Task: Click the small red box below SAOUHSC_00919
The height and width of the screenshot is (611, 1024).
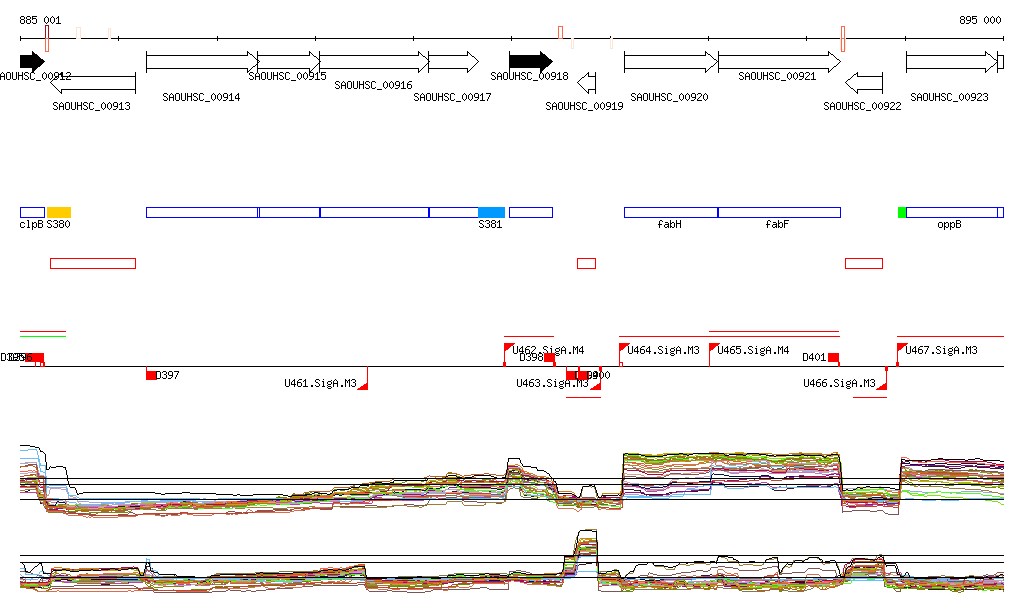Action: [x=586, y=263]
